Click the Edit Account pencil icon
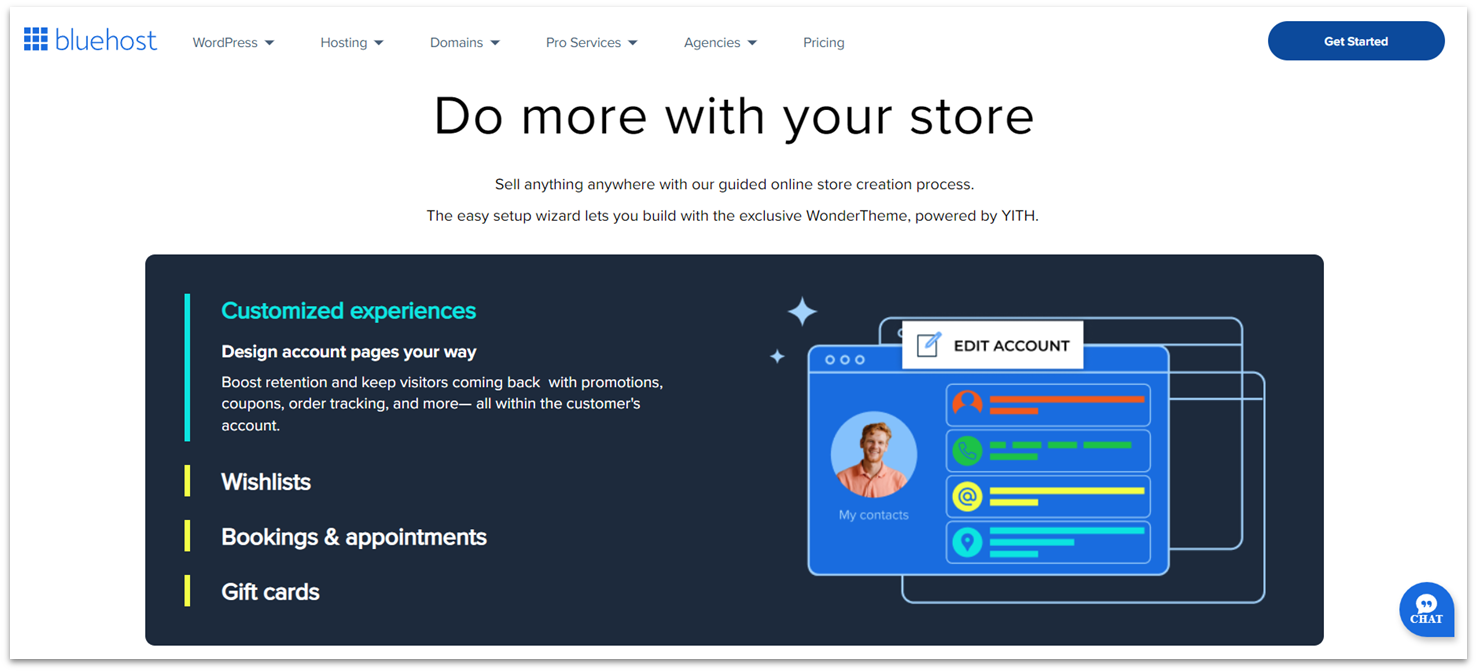The height and width of the screenshot is (672, 1477). [926, 344]
